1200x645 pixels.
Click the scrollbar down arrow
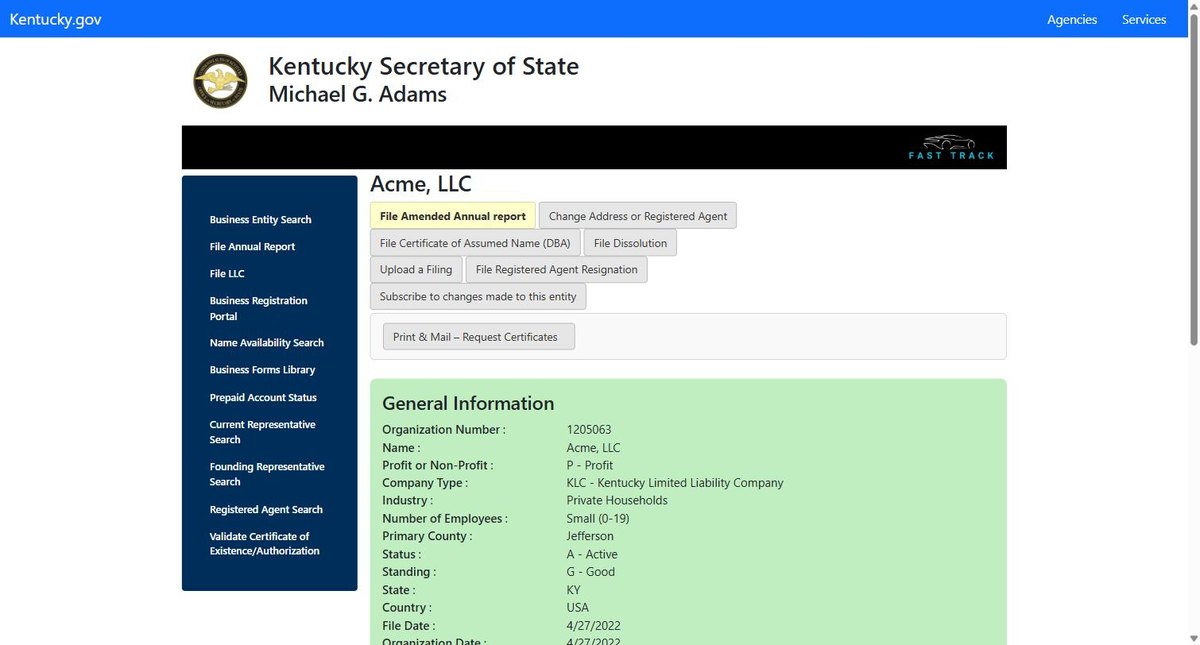coord(1192,637)
